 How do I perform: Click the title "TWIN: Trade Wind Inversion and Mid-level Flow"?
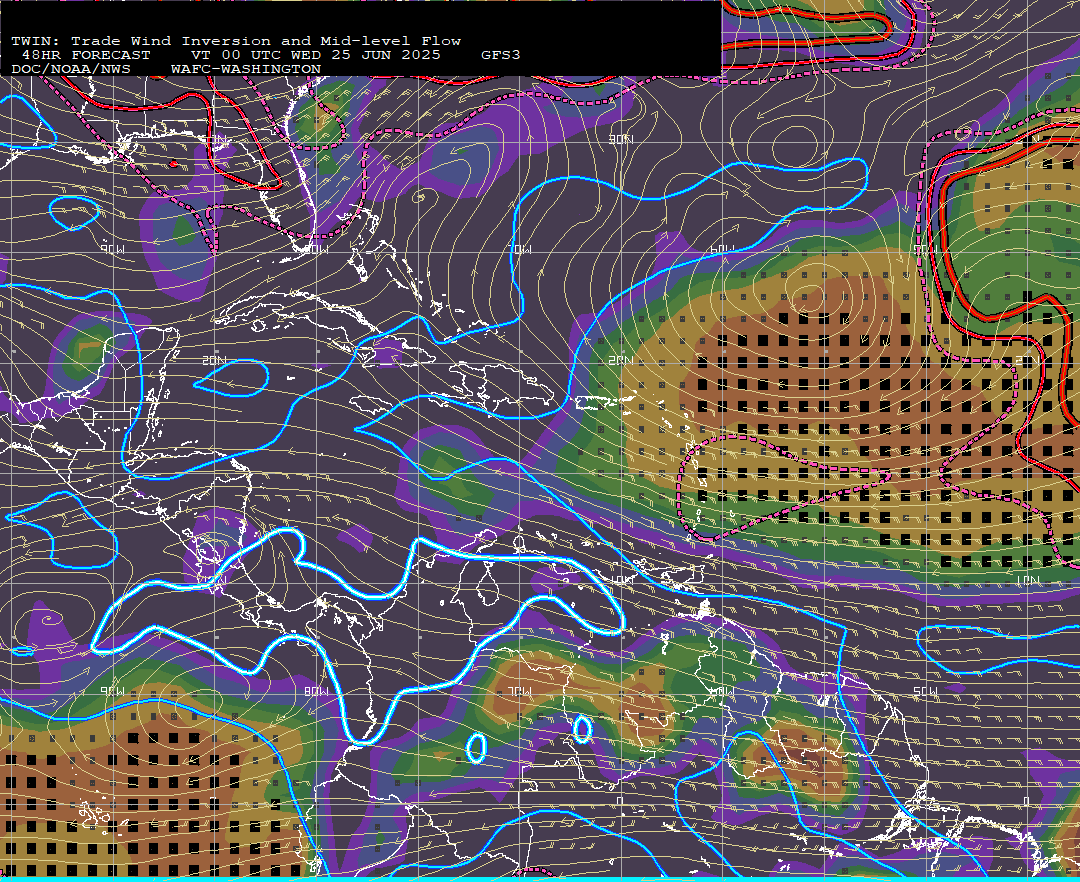click(236, 41)
